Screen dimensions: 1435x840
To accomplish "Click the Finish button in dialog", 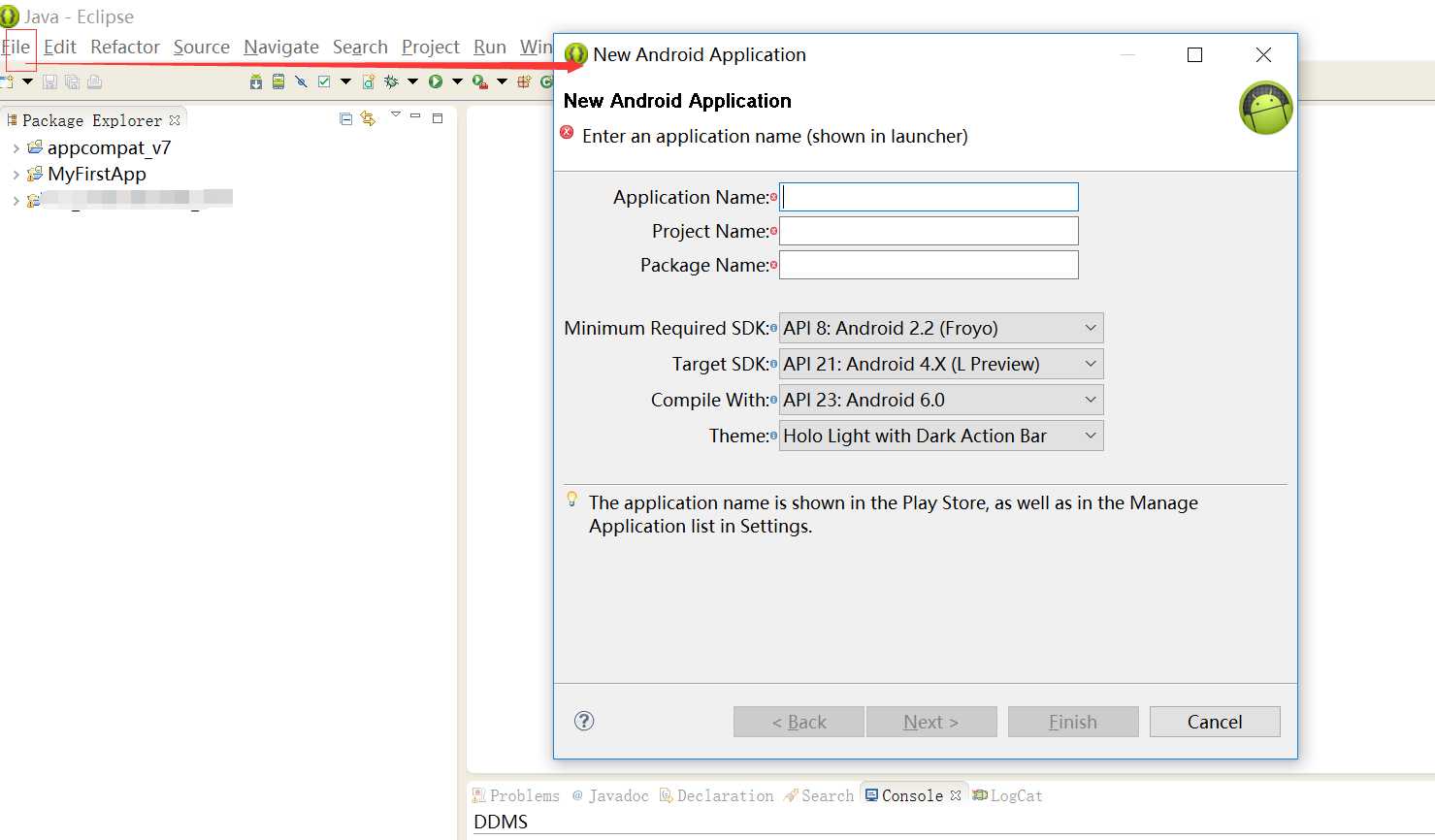I will (1073, 722).
